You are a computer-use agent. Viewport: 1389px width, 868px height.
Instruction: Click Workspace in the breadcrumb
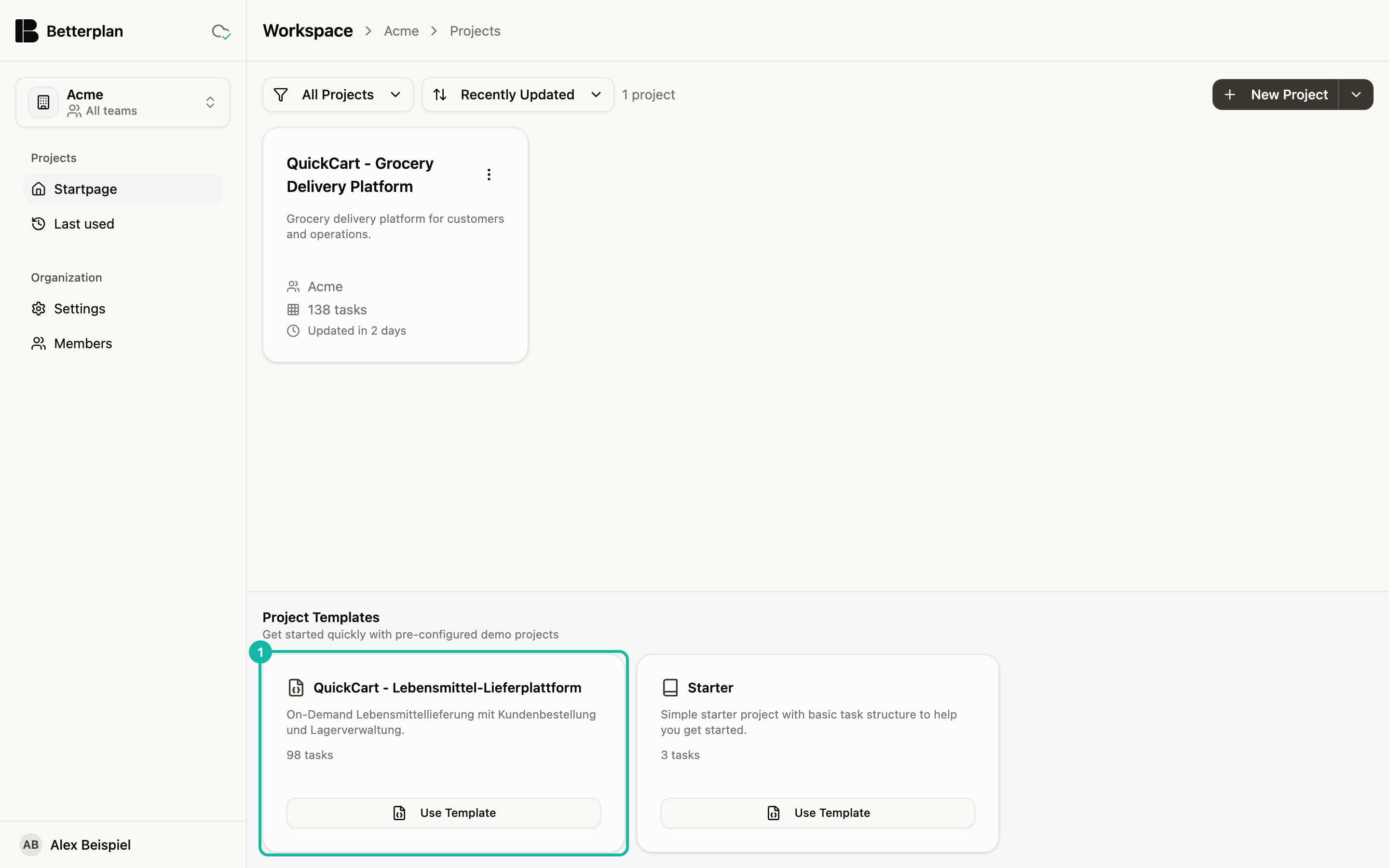[x=308, y=31]
